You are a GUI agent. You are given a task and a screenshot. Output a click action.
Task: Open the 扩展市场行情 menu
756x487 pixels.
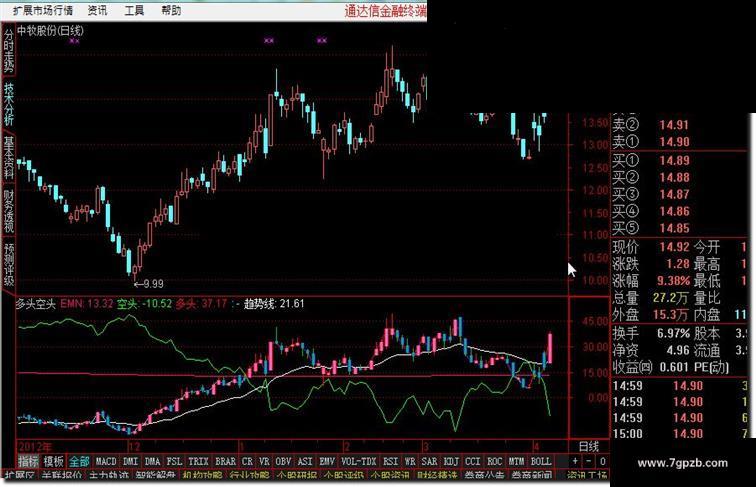pos(43,10)
